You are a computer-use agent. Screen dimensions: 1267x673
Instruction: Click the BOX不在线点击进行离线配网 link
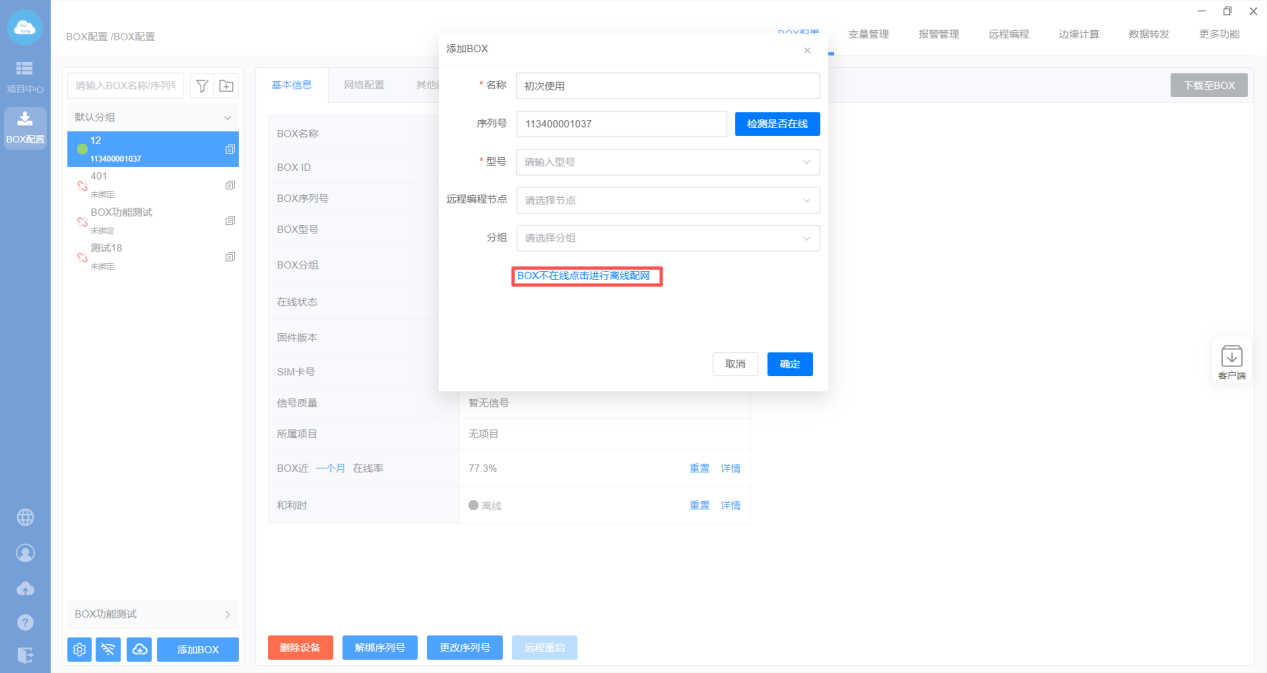587,276
